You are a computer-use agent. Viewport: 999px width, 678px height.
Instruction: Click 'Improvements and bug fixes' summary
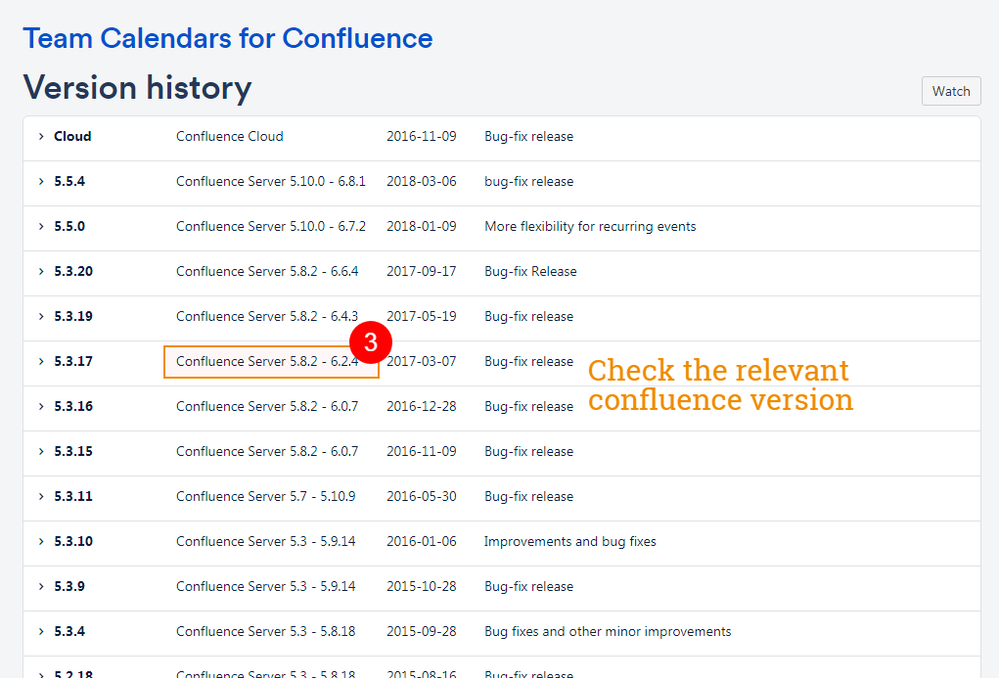point(570,542)
